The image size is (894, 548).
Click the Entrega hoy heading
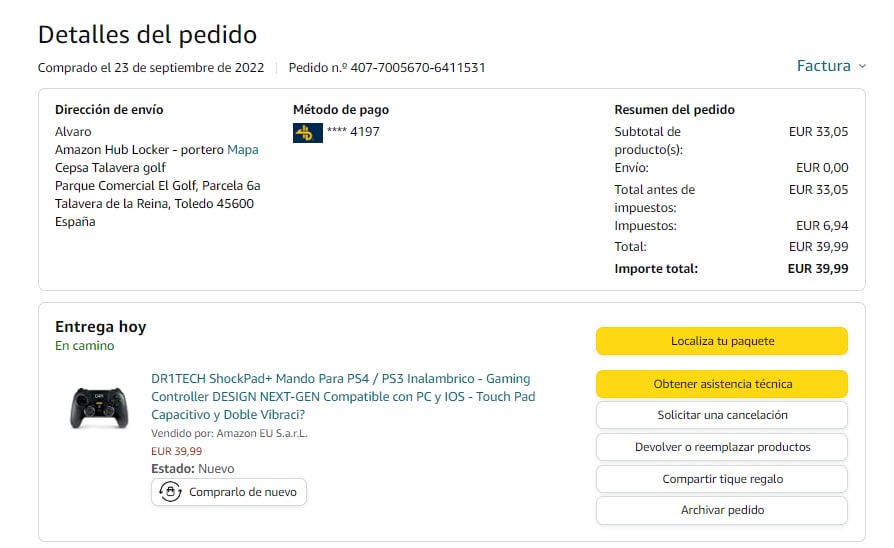[100, 327]
